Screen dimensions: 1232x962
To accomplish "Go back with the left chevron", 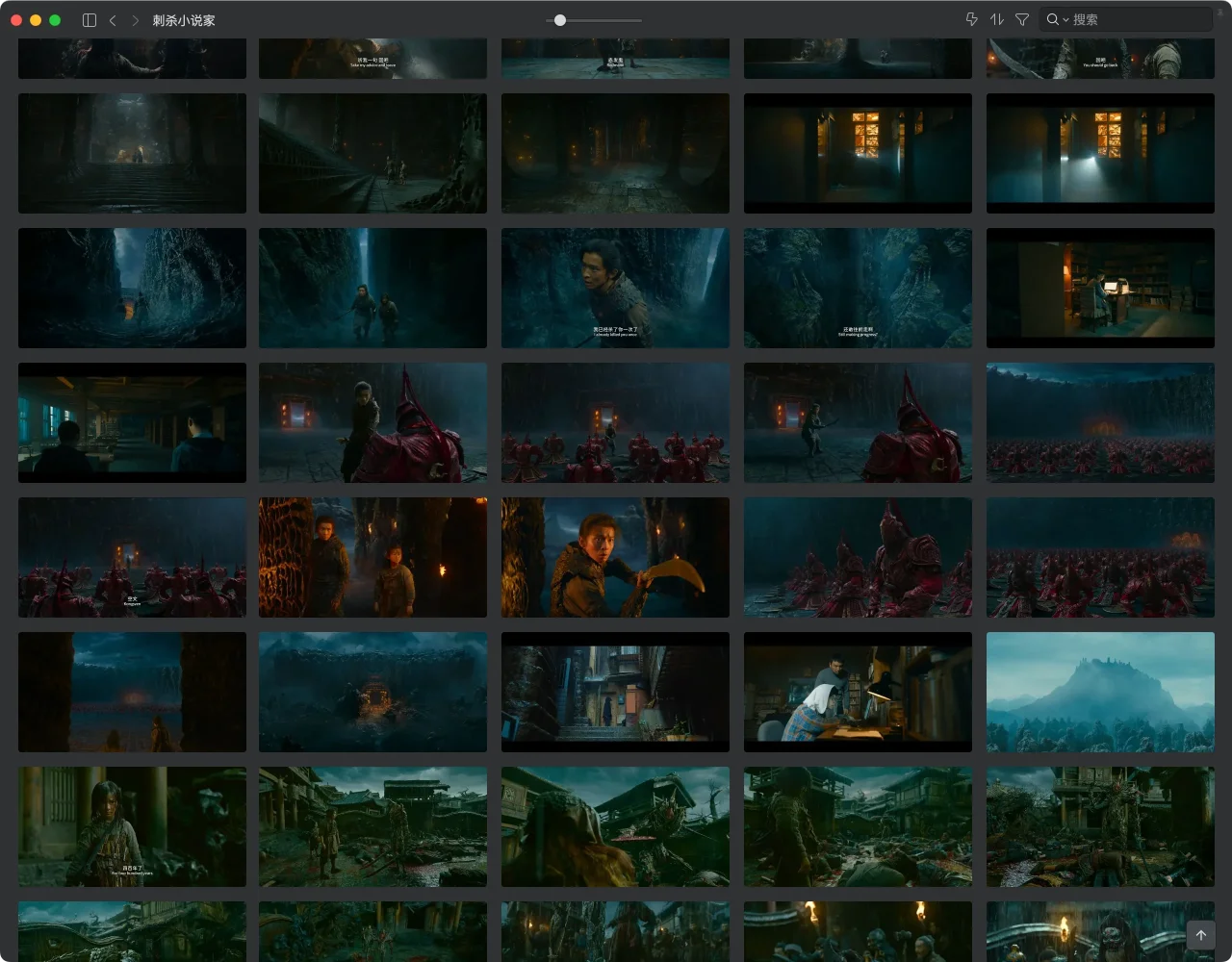I will 113,19.
